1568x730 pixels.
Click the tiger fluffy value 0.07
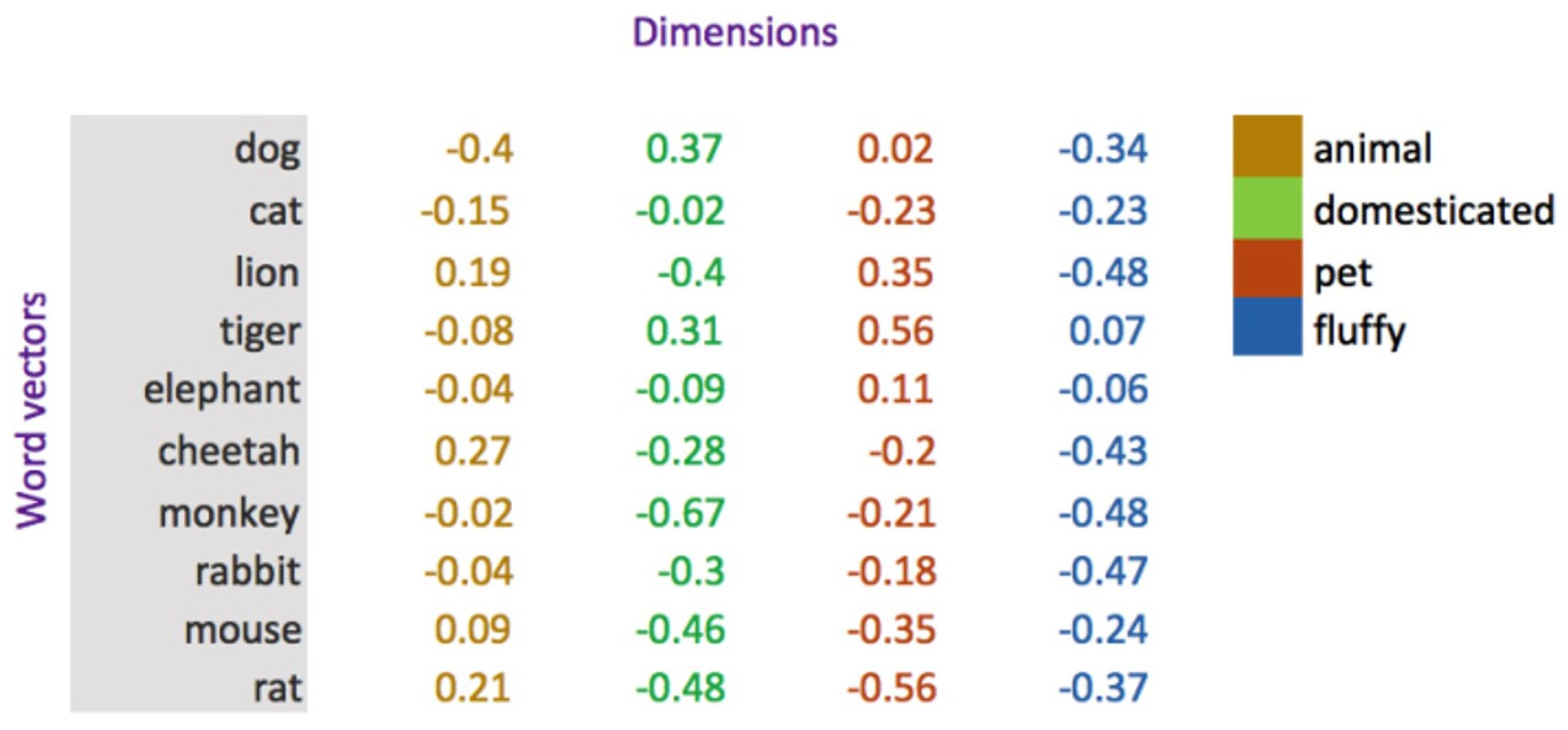[x=1106, y=331]
